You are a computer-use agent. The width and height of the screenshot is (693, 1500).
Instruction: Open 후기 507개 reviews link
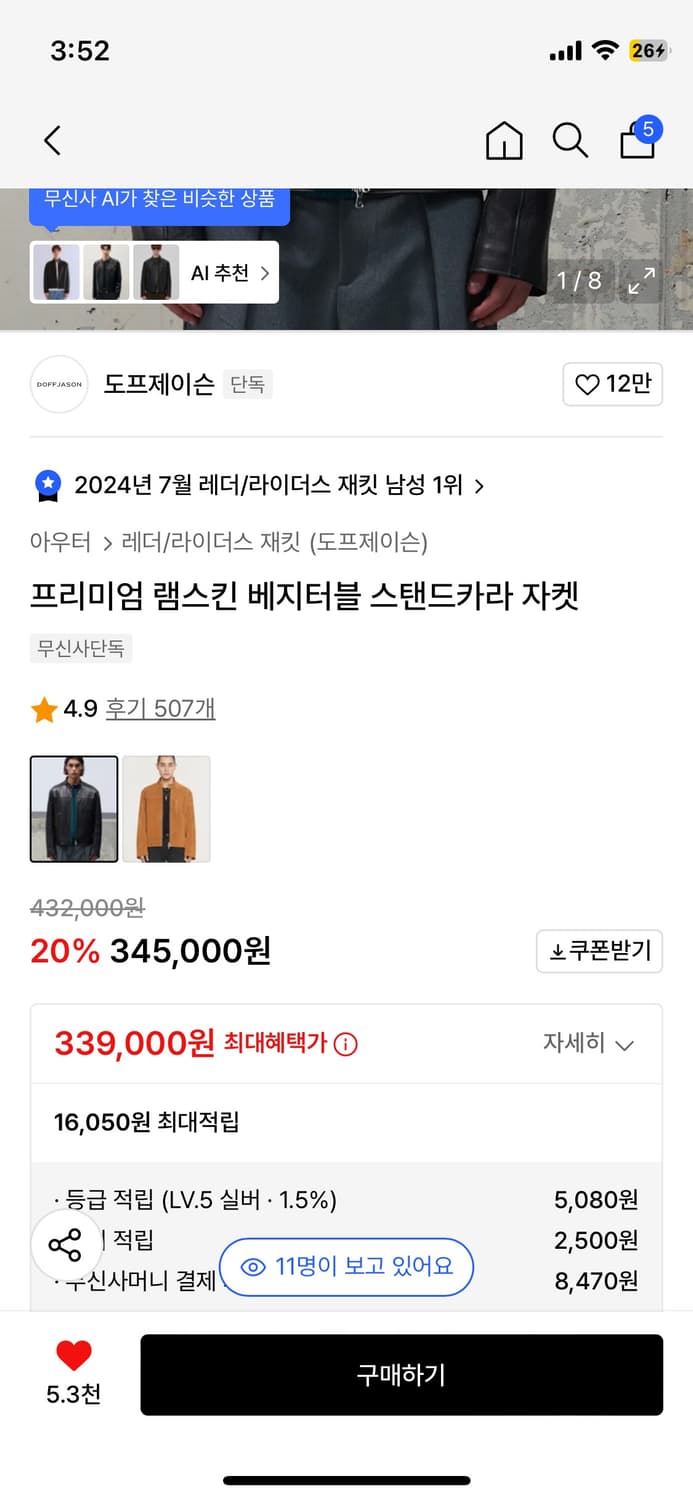tap(160, 709)
